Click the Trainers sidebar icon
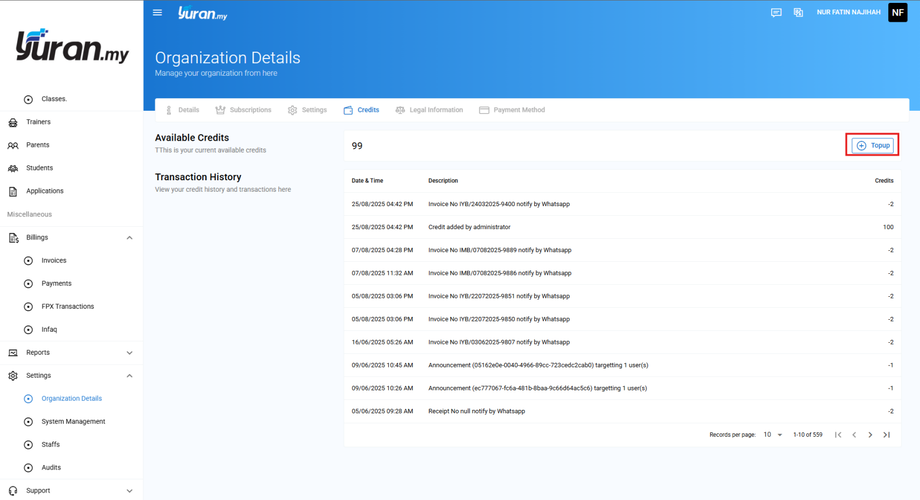The image size is (920, 500). 13,122
